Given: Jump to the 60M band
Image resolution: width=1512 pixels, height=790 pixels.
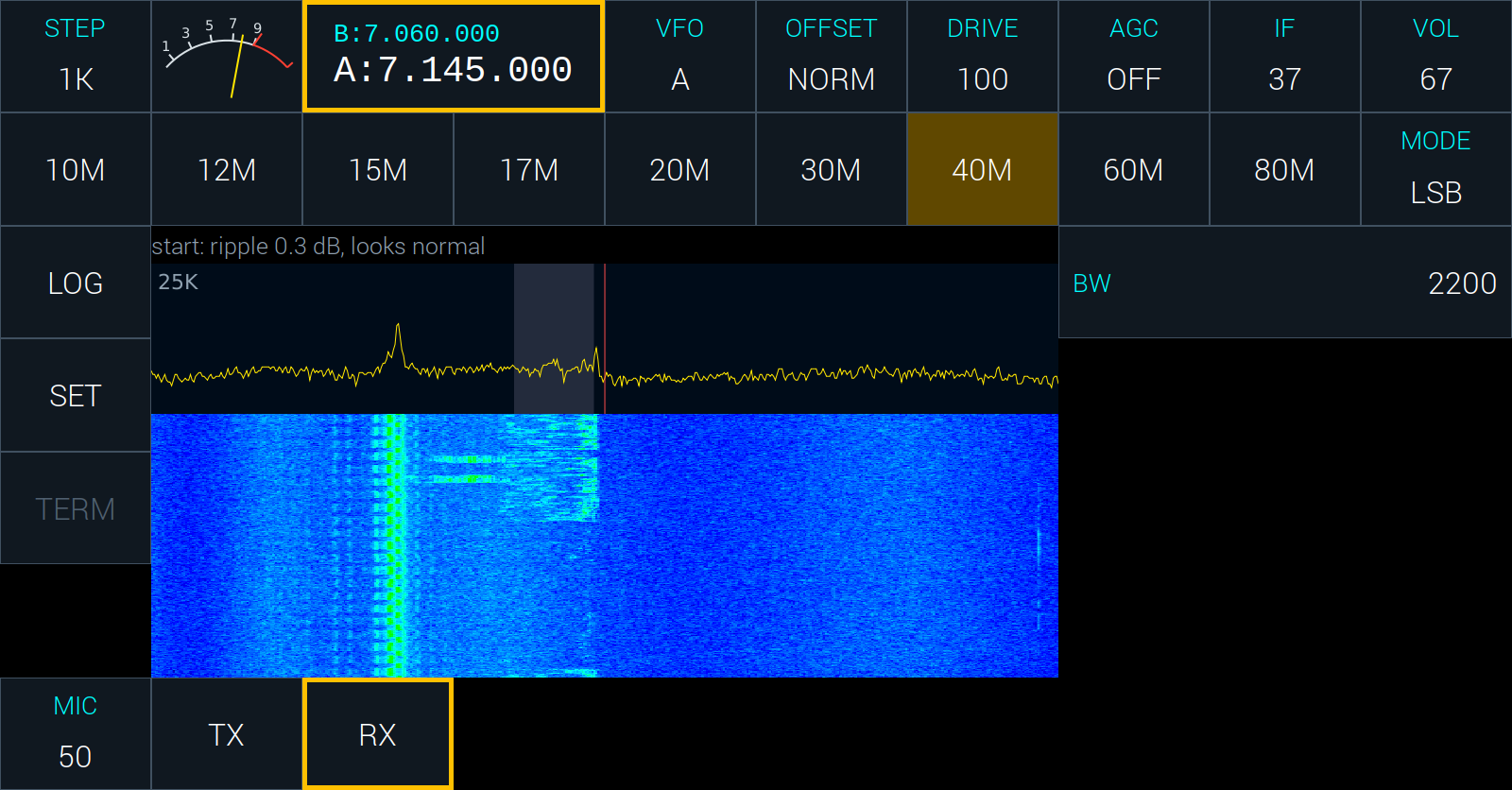Looking at the screenshot, I should (x=1134, y=169).
